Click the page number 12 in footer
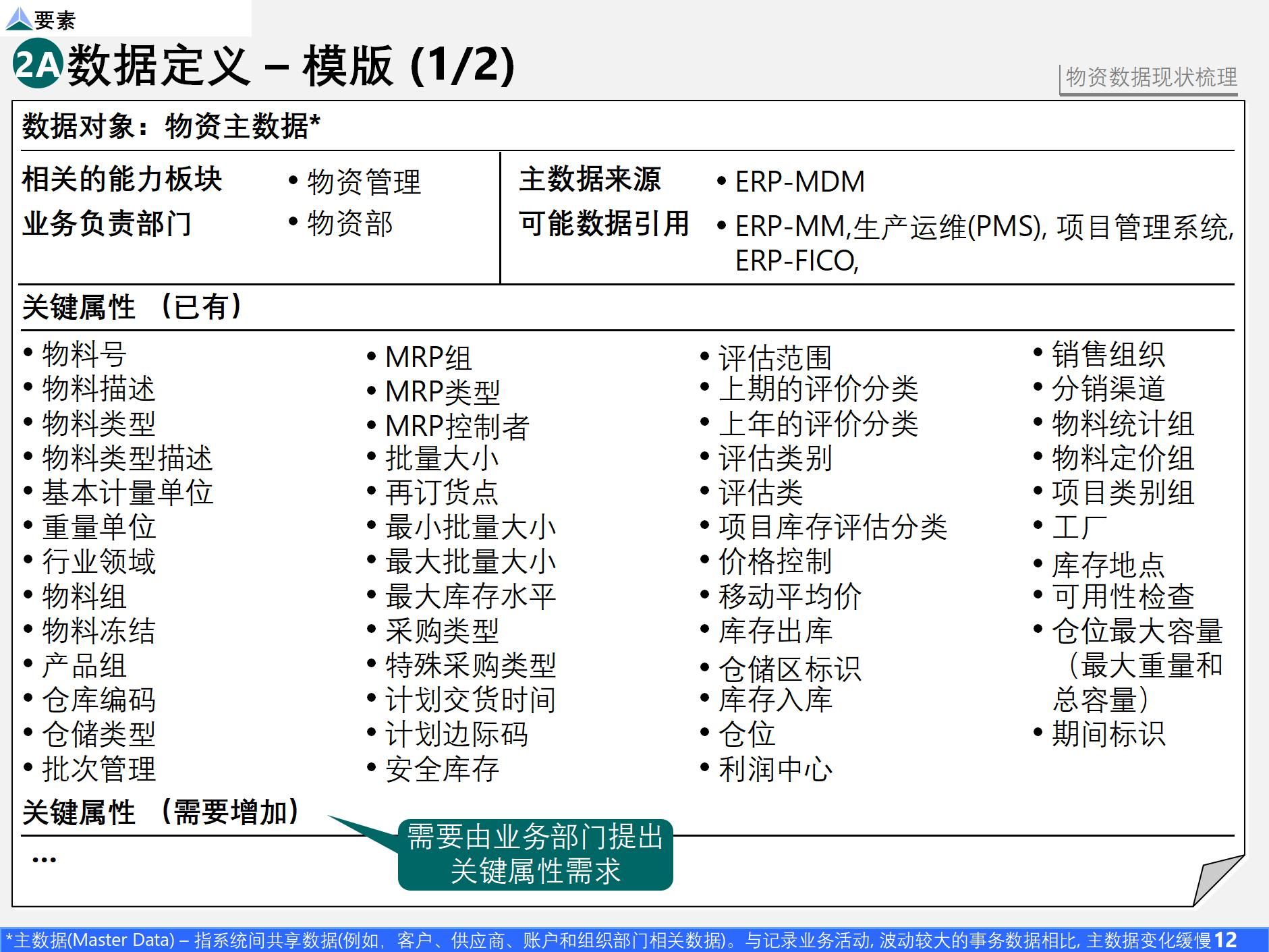Screen dimensions: 1269x952 pyautogui.click(x=1226, y=940)
